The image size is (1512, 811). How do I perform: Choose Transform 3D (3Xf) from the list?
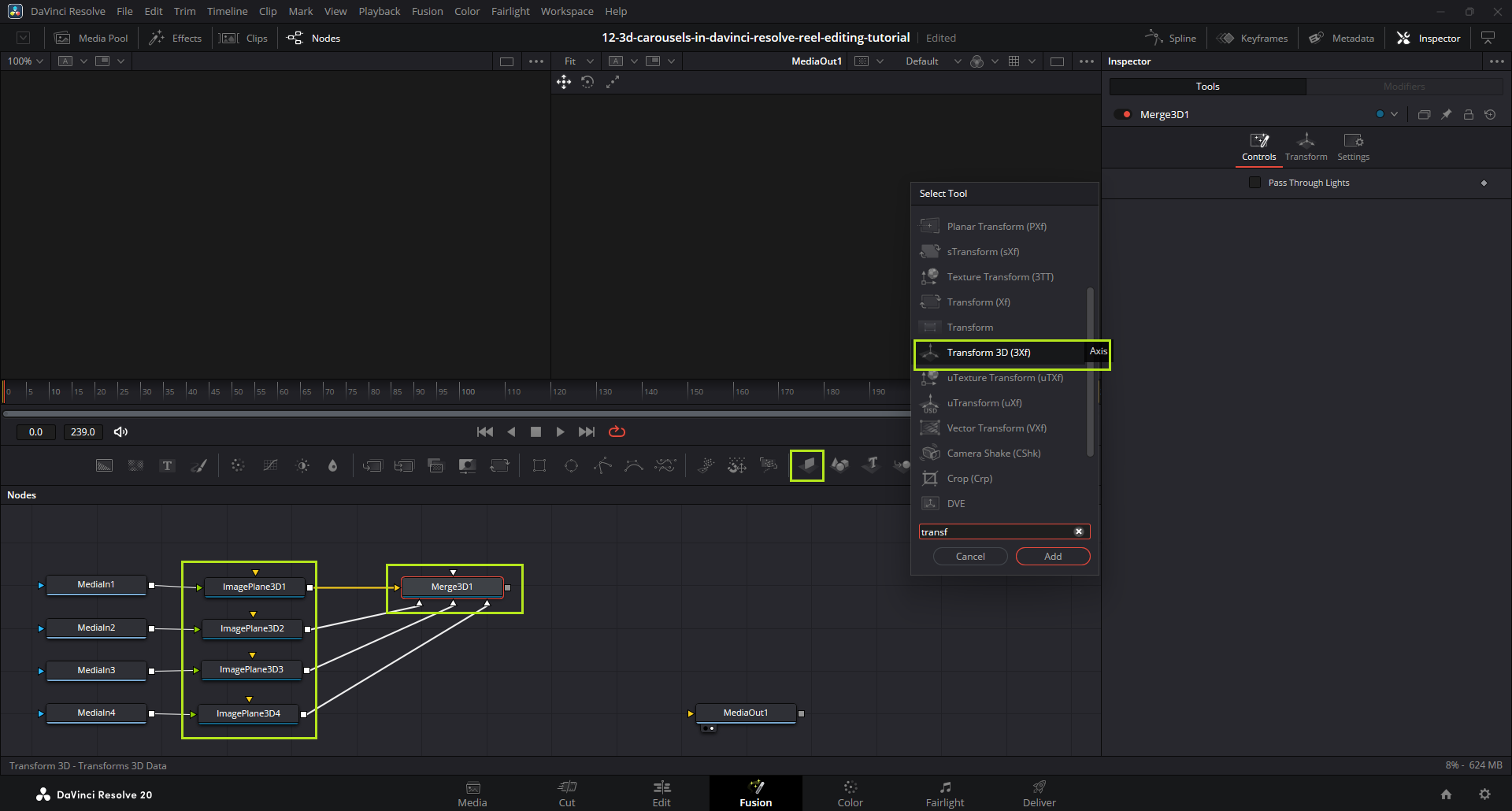tap(988, 353)
